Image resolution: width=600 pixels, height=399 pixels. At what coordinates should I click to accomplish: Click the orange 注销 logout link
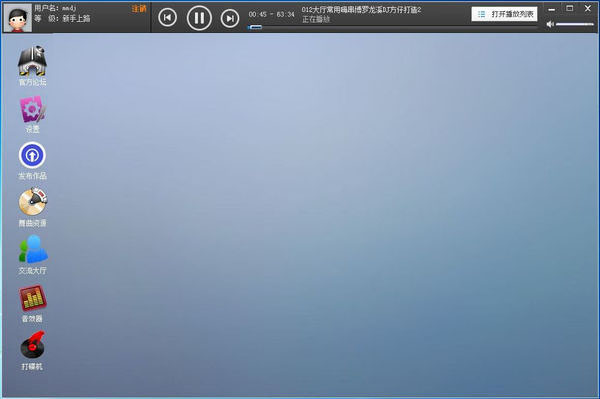click(x=139, y=8)
